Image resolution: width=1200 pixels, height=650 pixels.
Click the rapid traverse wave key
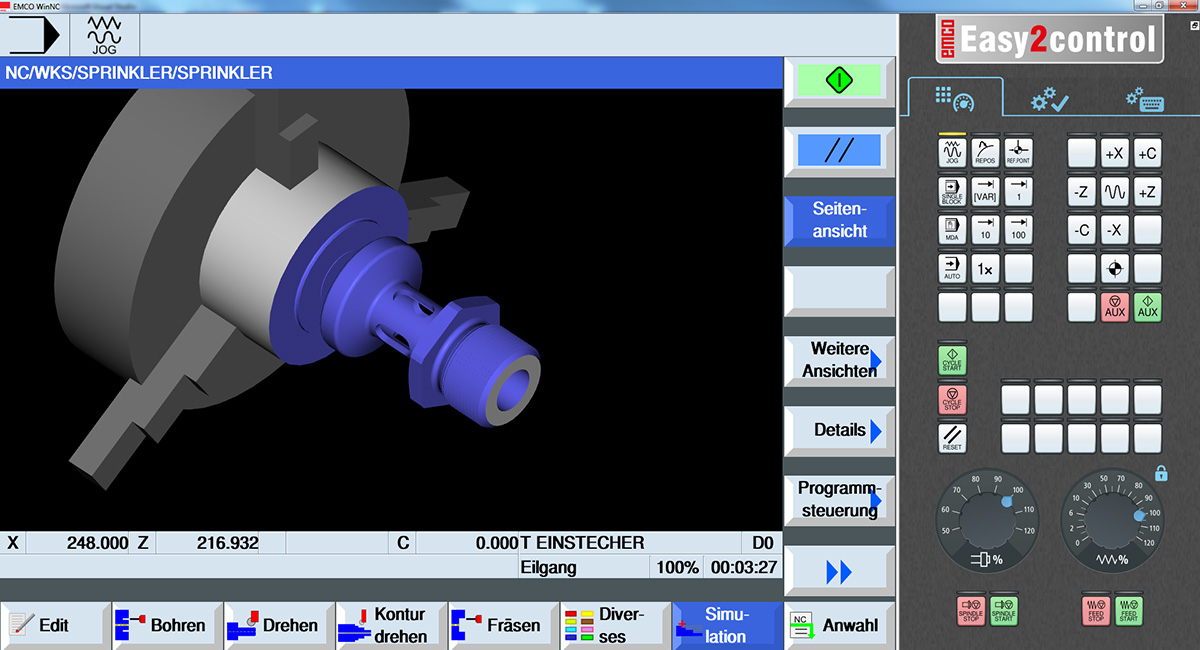tap(1114, 191)
